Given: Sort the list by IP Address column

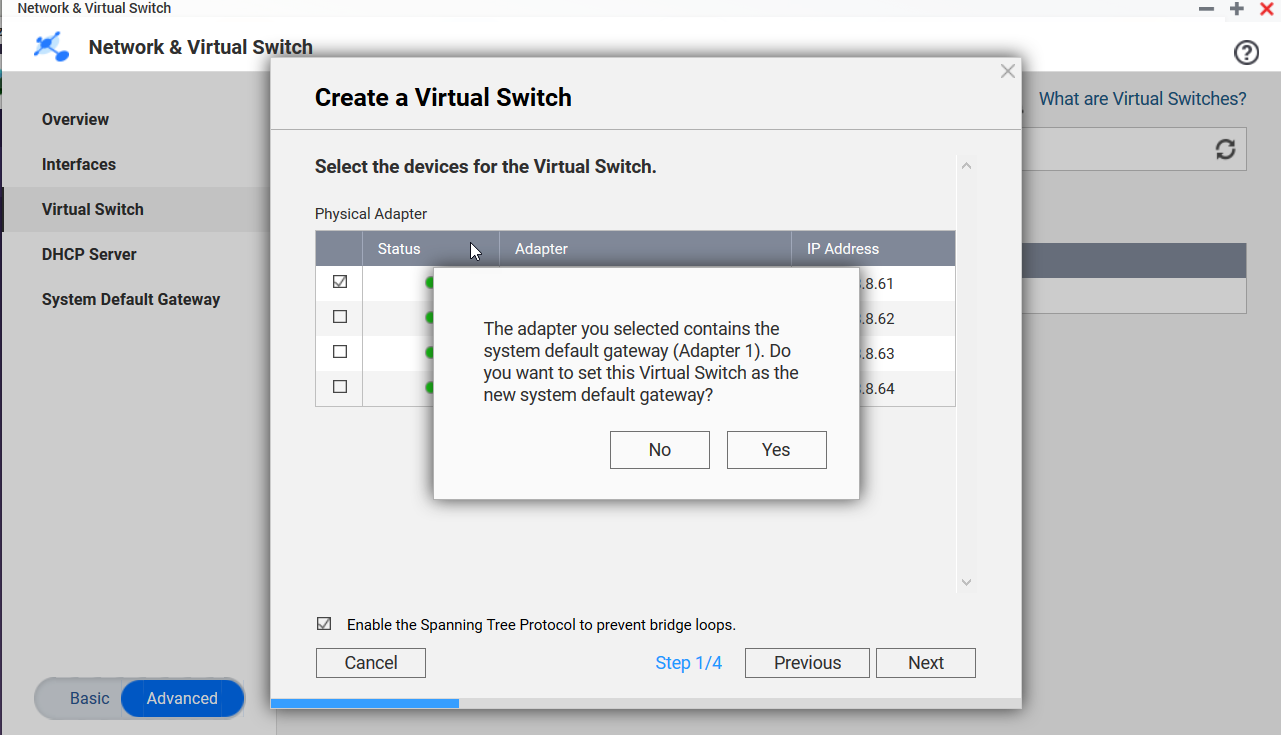Looking at the screenshot, I should pyautogui.click(x=842, y=248).
